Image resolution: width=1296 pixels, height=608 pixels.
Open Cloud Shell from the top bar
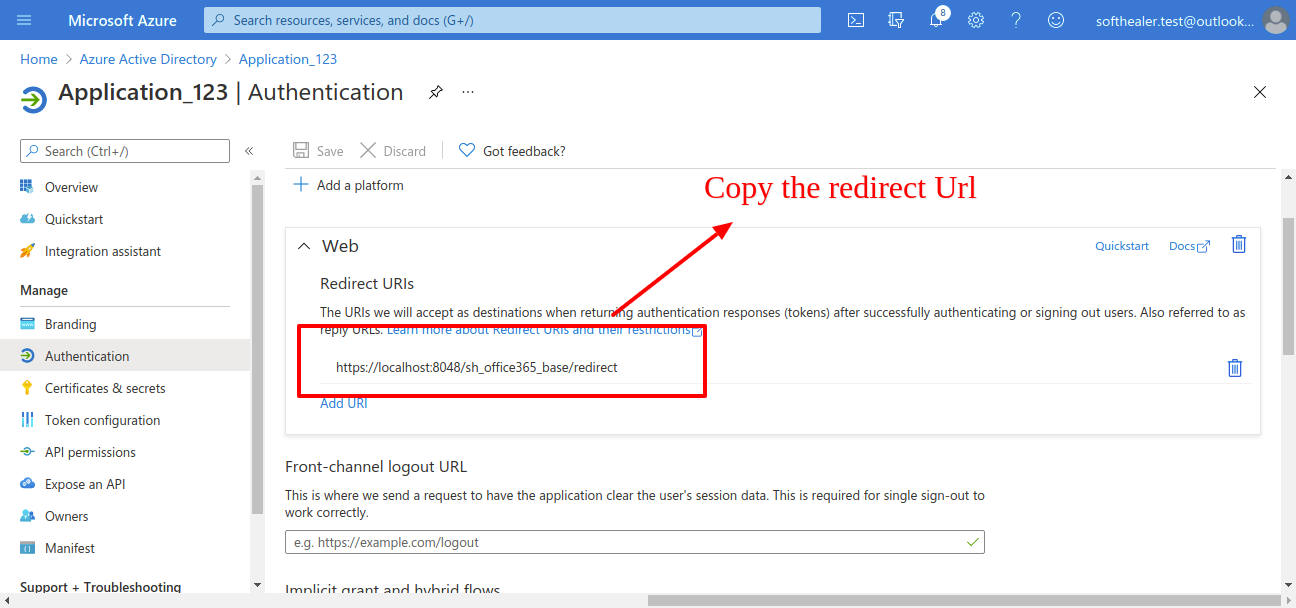(856, 20)
